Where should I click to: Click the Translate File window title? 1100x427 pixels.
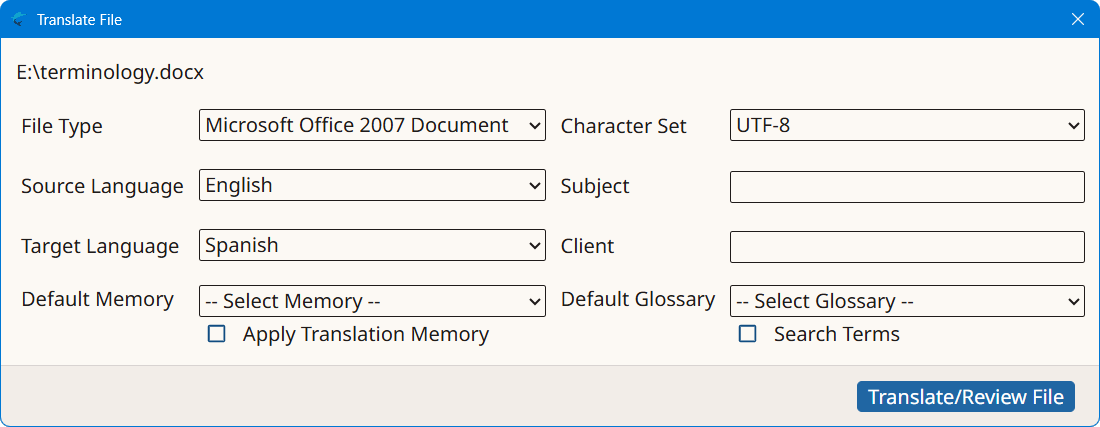(x=79, y=20)
